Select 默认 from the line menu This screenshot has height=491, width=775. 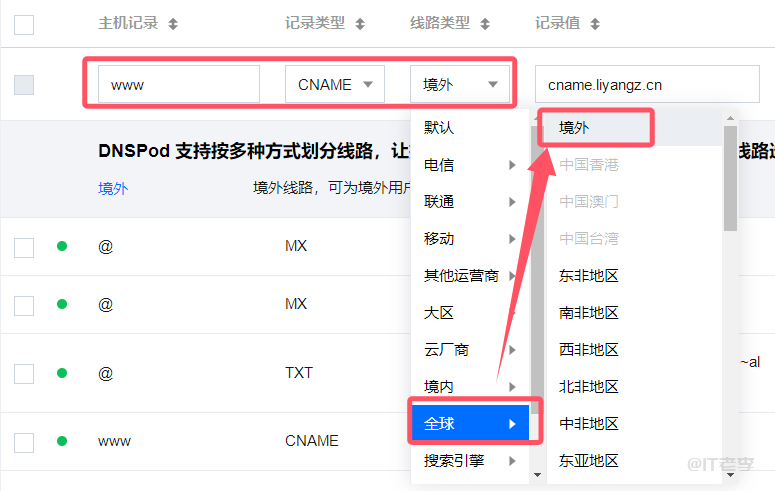(439, 128)
